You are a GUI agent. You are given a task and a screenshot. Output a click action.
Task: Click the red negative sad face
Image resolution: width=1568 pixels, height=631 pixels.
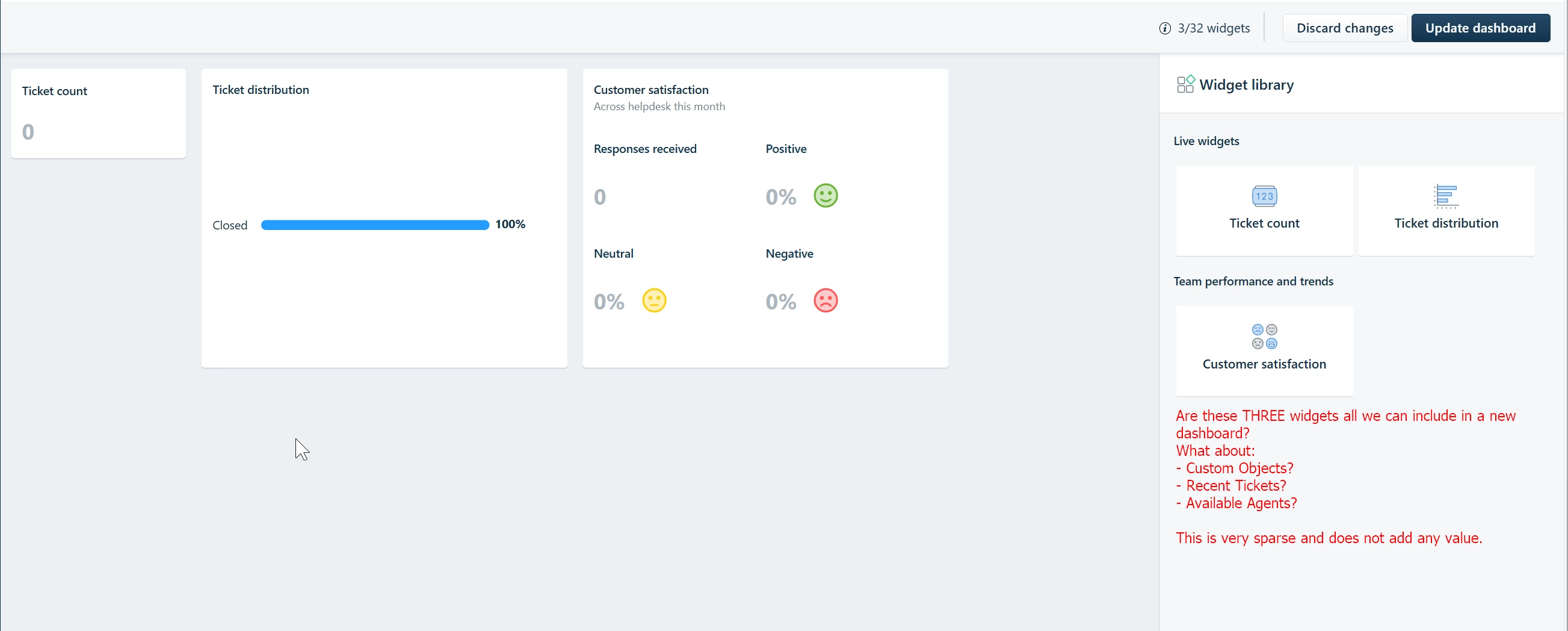click(826, 300)
